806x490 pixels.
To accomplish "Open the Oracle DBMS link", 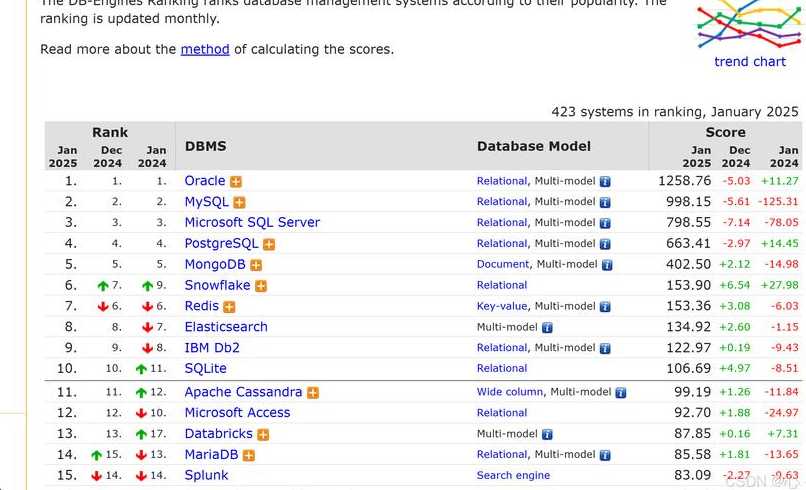I will (205, 181).
